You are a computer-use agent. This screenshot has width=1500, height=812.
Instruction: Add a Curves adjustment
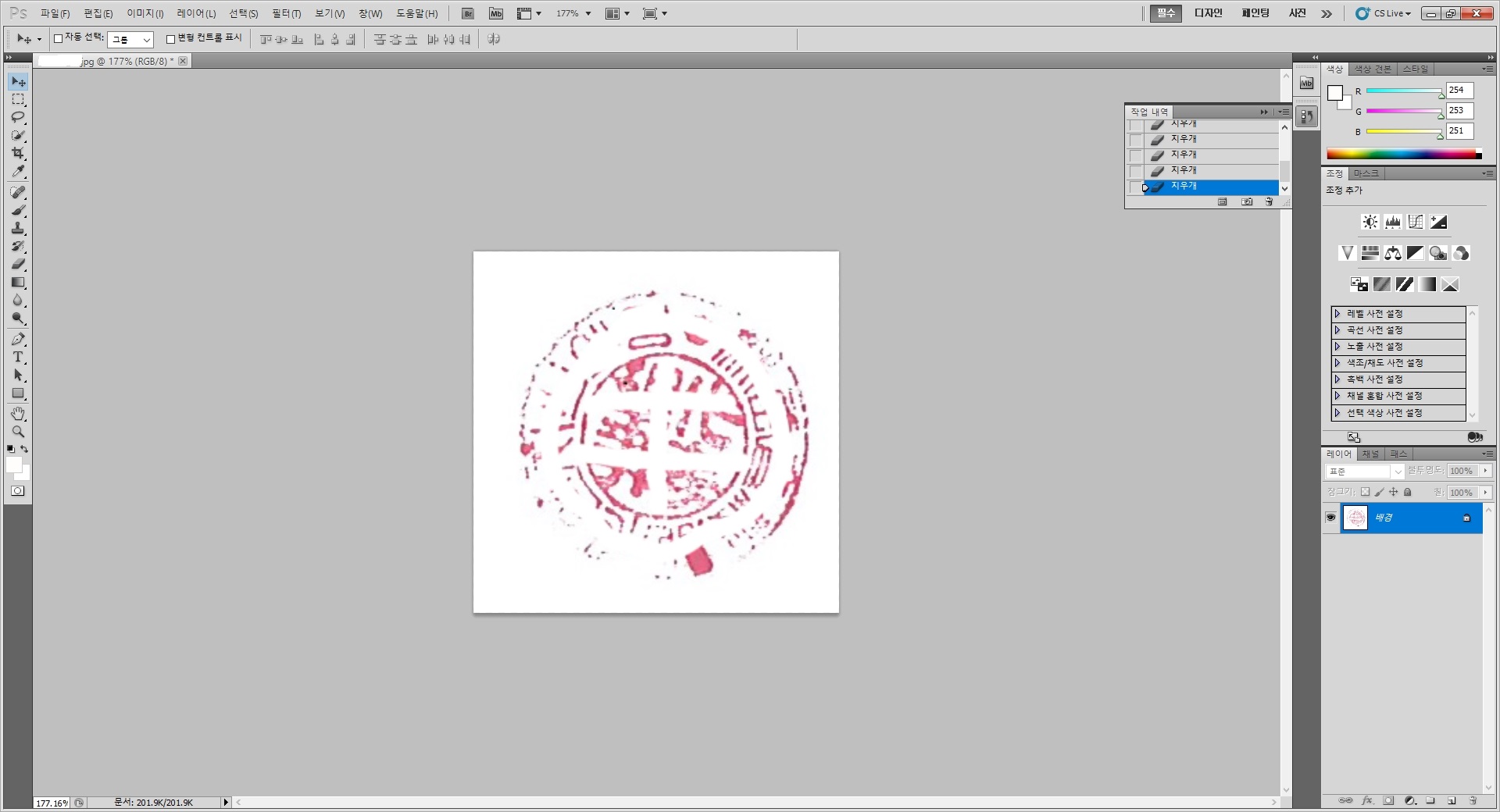coord(1416,223)
